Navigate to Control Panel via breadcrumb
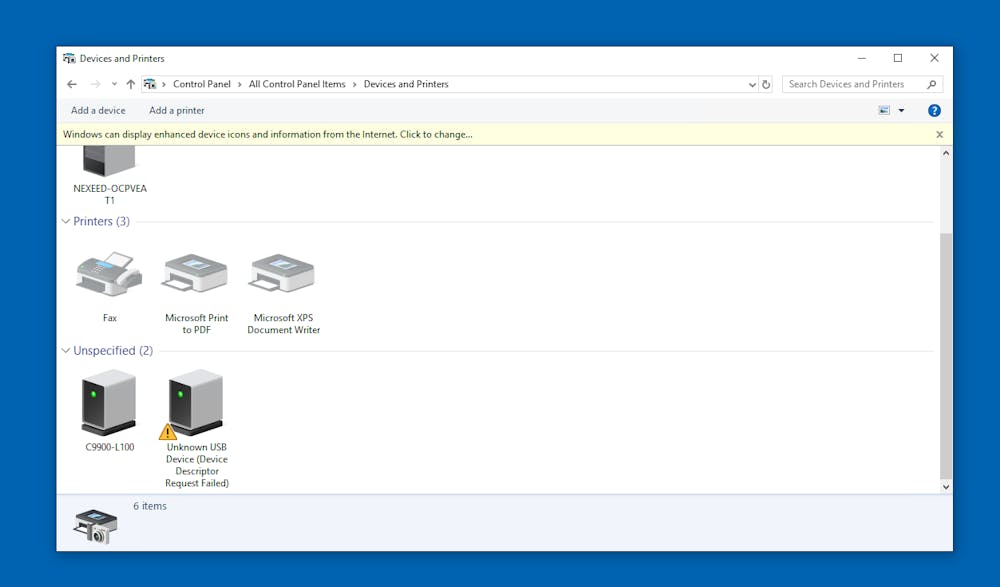Viewport: 1000px width, 587px height. (203, 84)
